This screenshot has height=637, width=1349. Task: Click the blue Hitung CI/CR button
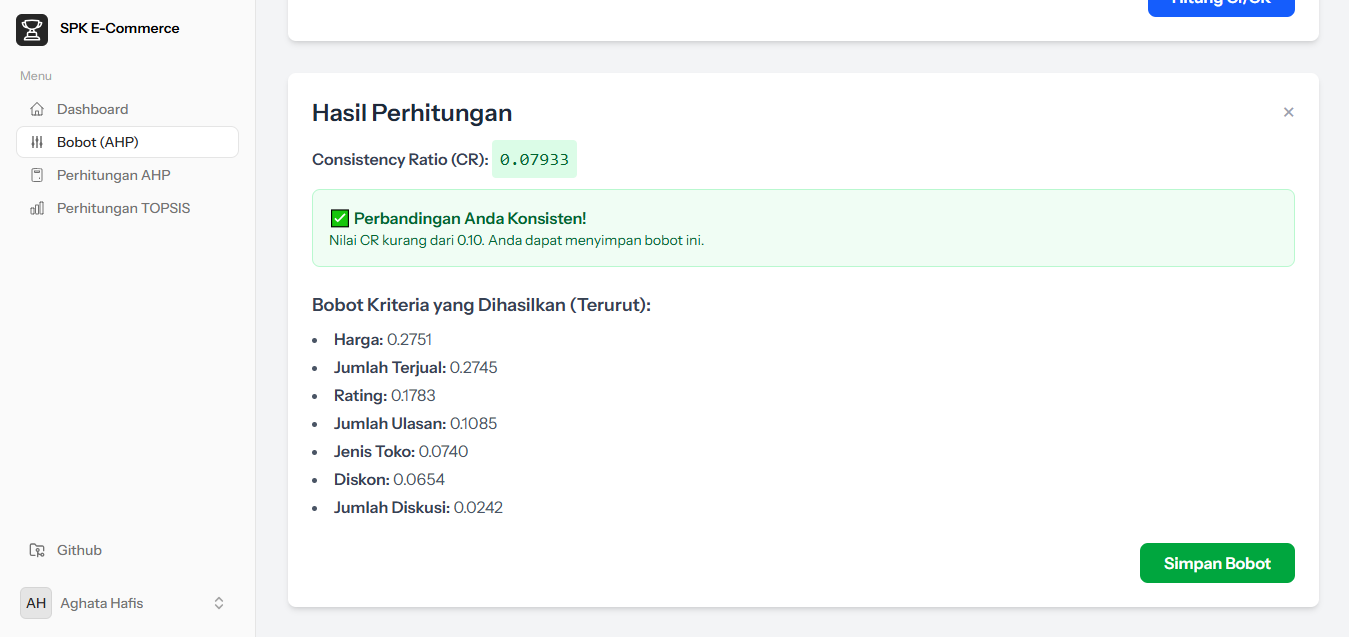point(1221,6)
